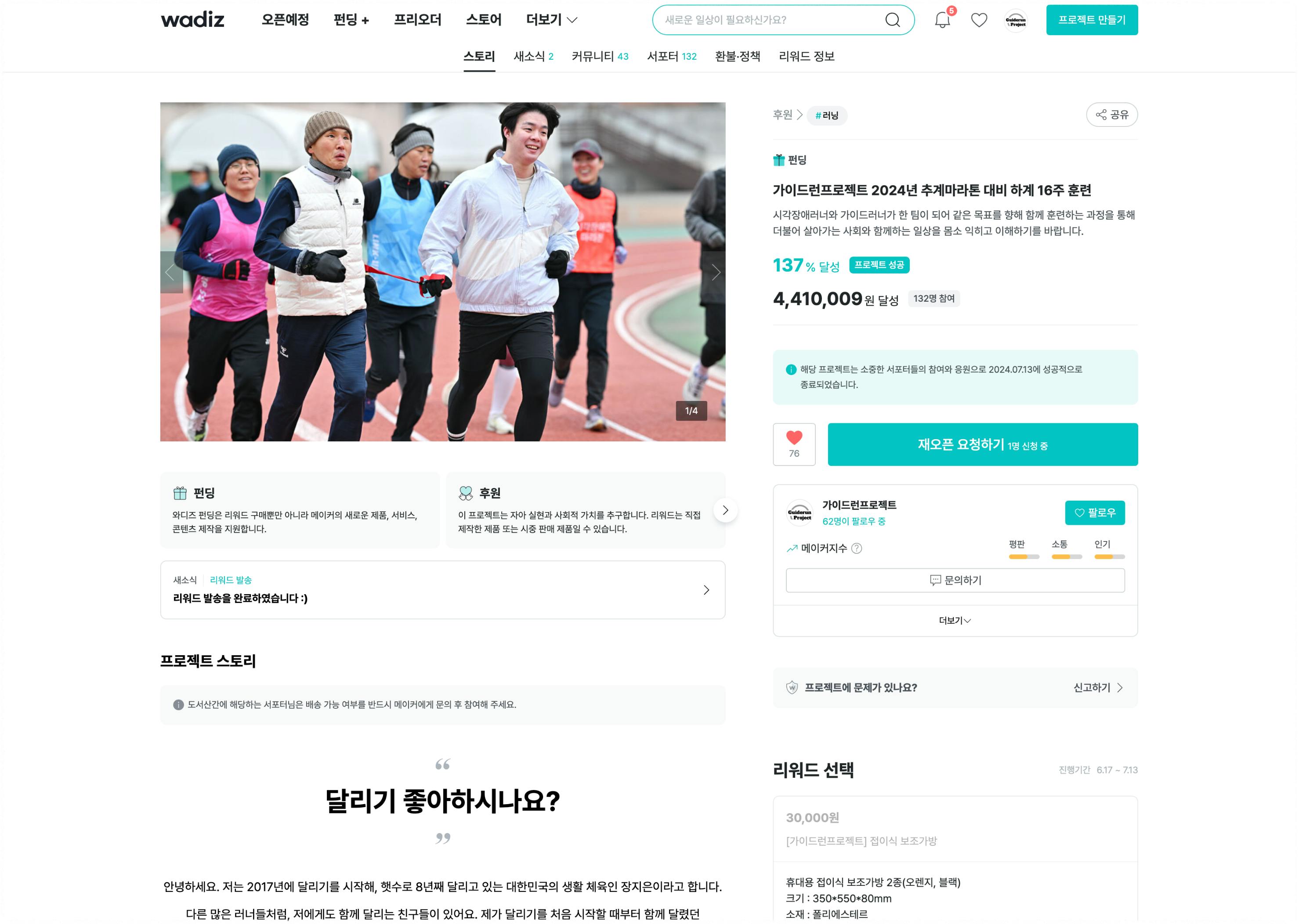The height and width of the screenshot is (924, 1299).
Task: Open the wishlist heart icon in header
Action: coord(979,21)
